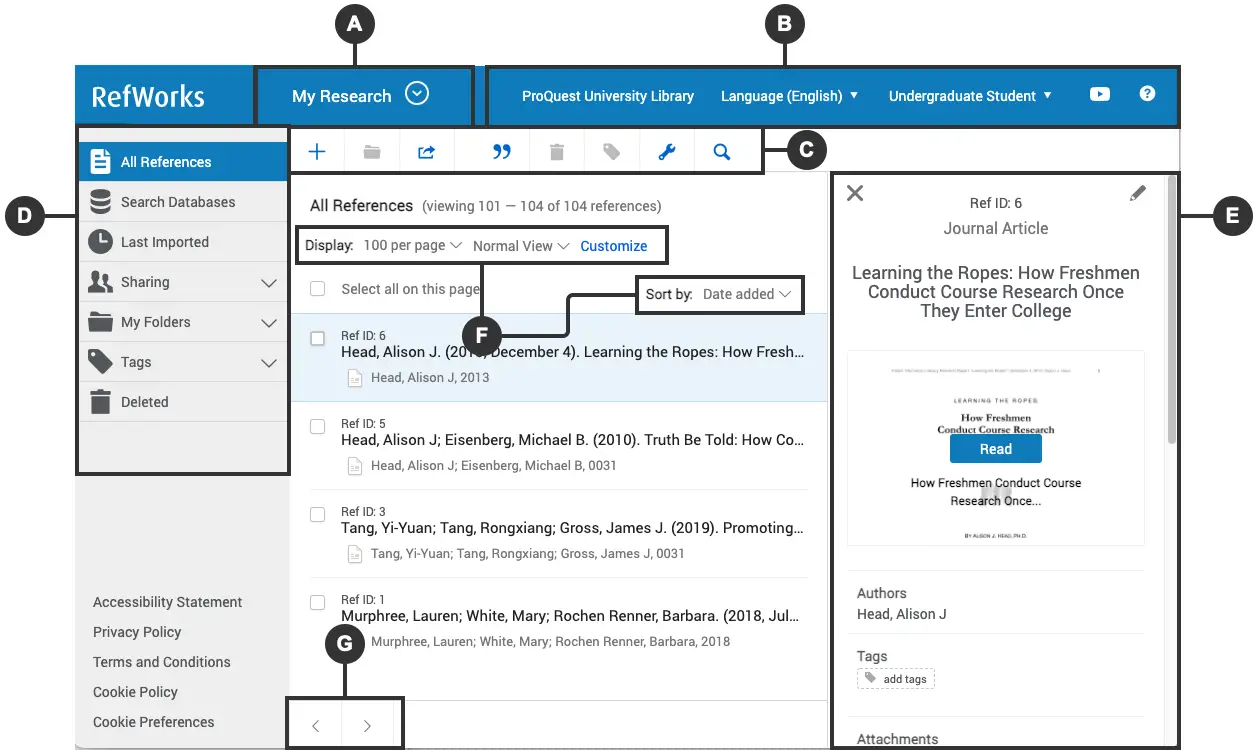The width and height of the screenshot is (1253, 750).
Task: Edit the reference using the pencil icon
Action: click(x=1137, y=194)
